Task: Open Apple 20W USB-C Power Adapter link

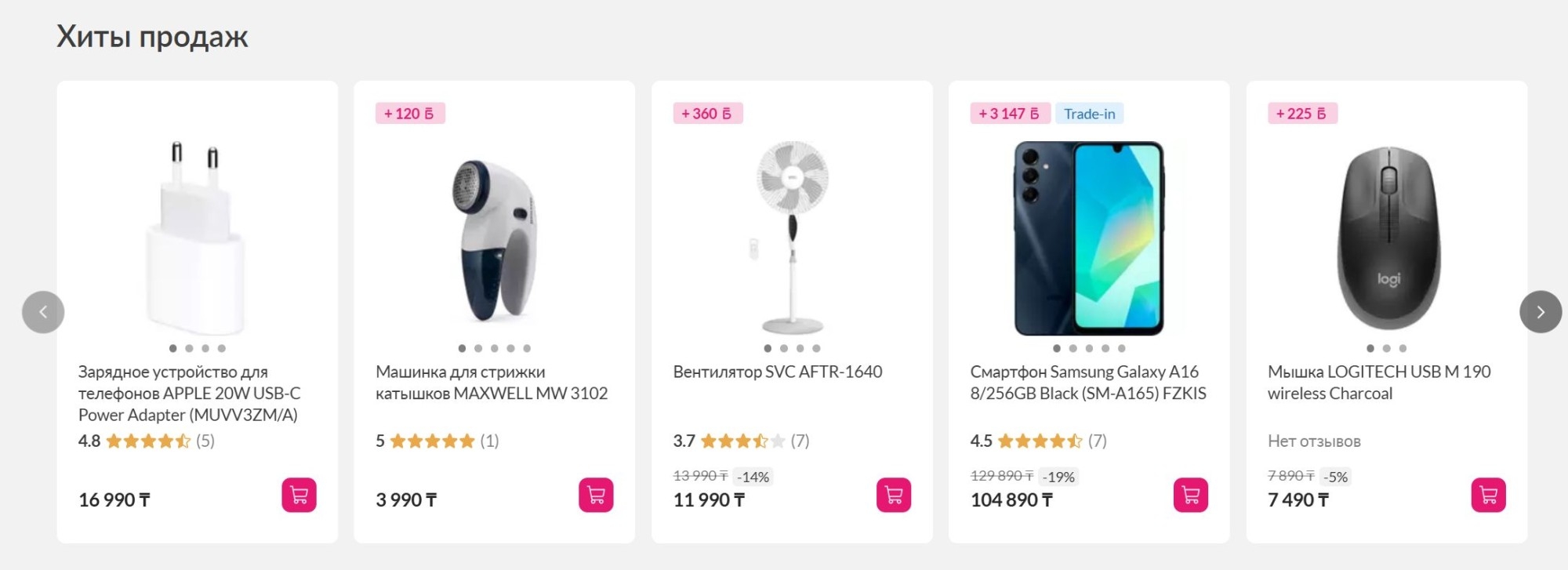Action: click(x=188, y=393)
